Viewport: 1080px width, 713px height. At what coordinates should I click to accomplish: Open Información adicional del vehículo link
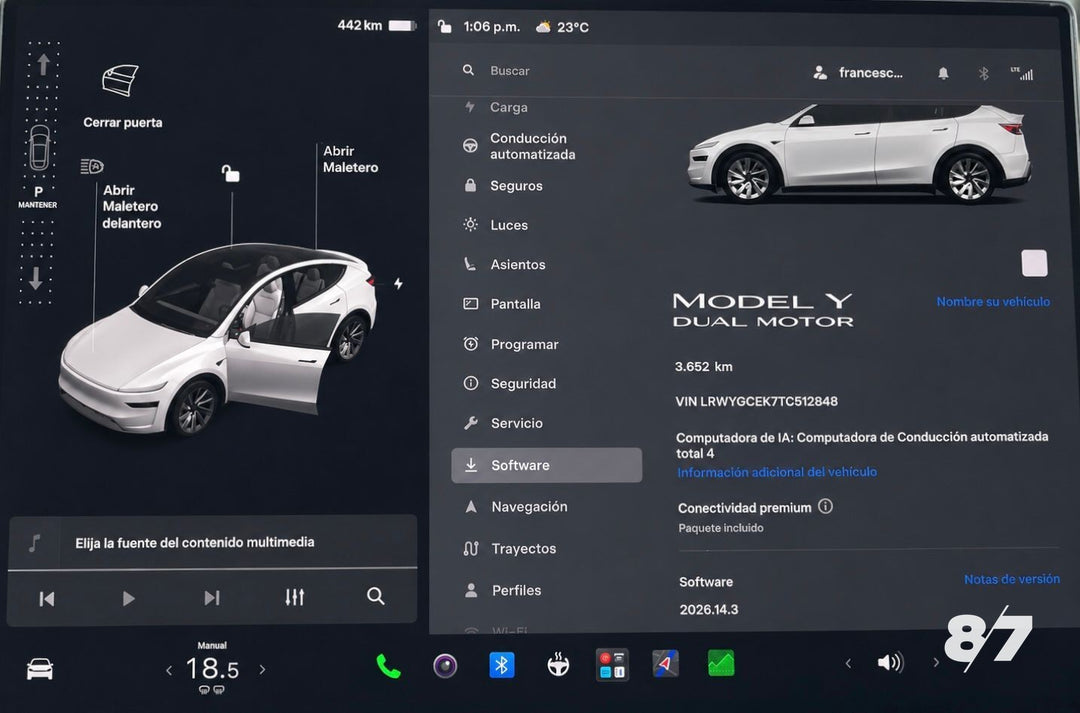[777, 472]
